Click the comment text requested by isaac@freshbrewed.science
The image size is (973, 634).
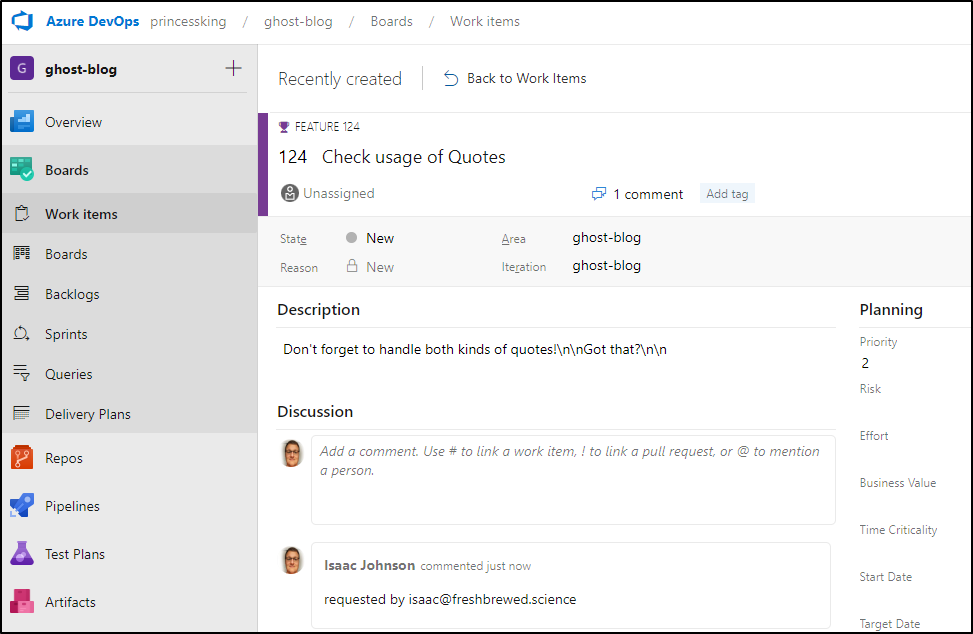click(x=450, y=599)
